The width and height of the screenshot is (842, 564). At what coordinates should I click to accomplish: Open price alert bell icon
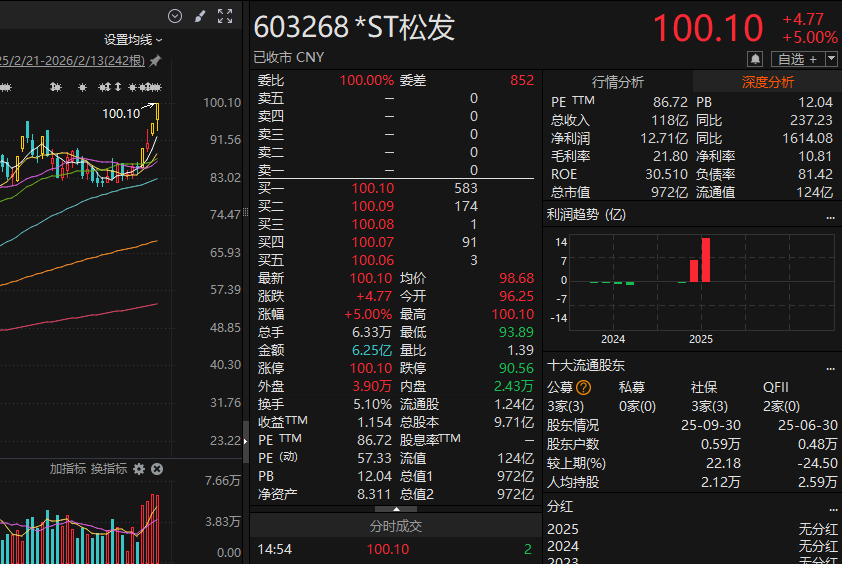(755, 60)
